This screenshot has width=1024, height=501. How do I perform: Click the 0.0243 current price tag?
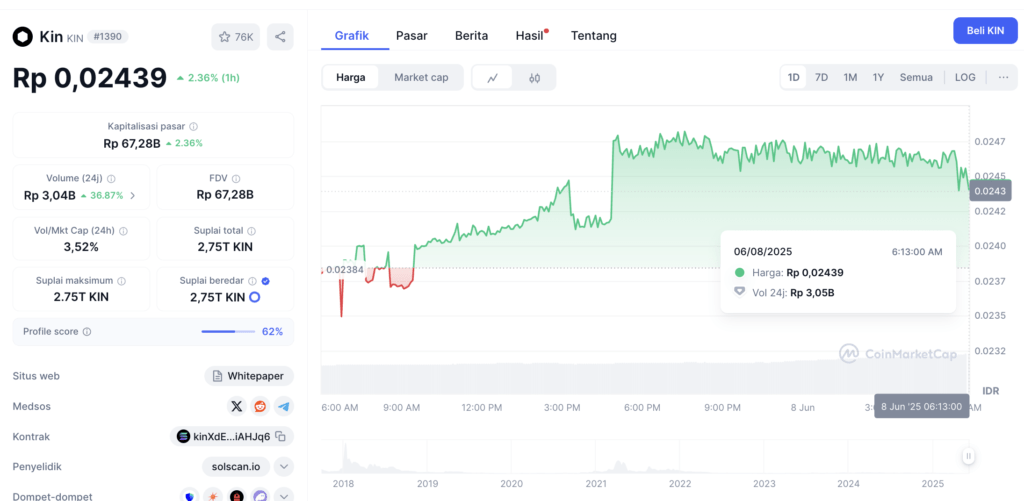[990, 191]
